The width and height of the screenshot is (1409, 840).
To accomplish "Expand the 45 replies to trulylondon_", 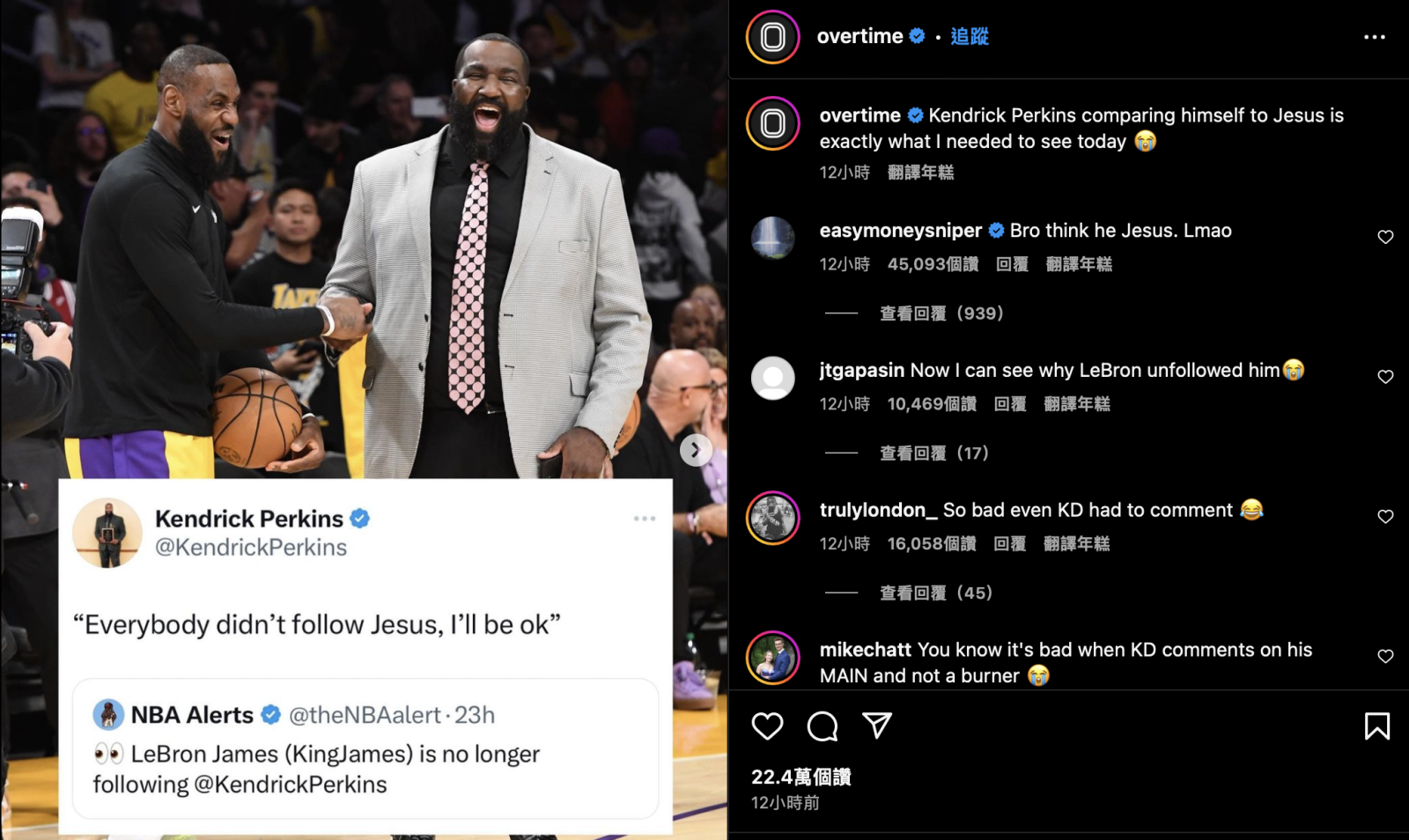I will click(x=936, y=593).
